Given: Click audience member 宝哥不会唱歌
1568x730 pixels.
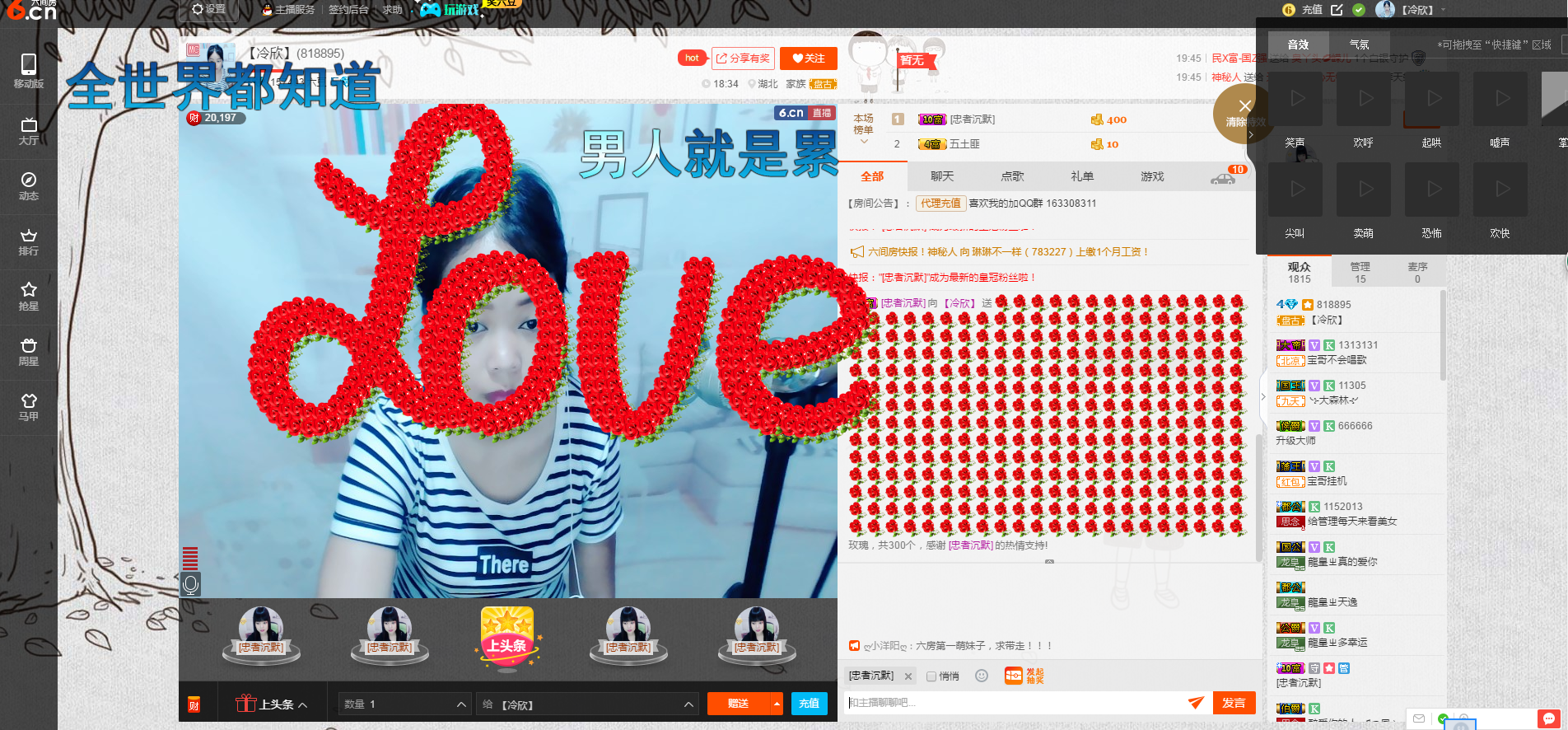Looking at the screenshot, I should [1336, 360].
